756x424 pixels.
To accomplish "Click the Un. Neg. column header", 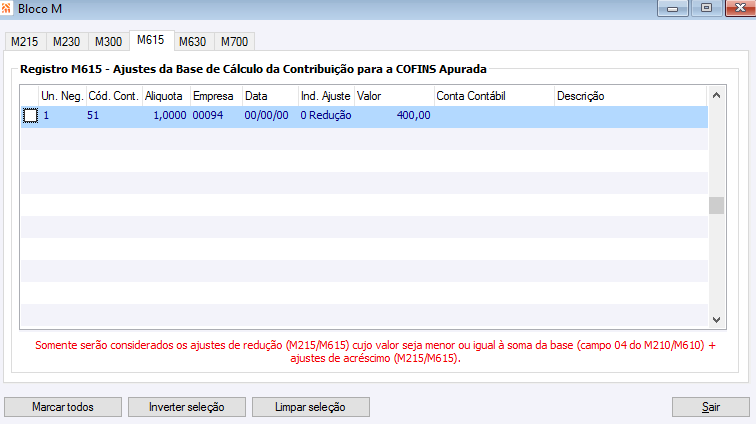I will pyautogui.click(x=62, y=96).
